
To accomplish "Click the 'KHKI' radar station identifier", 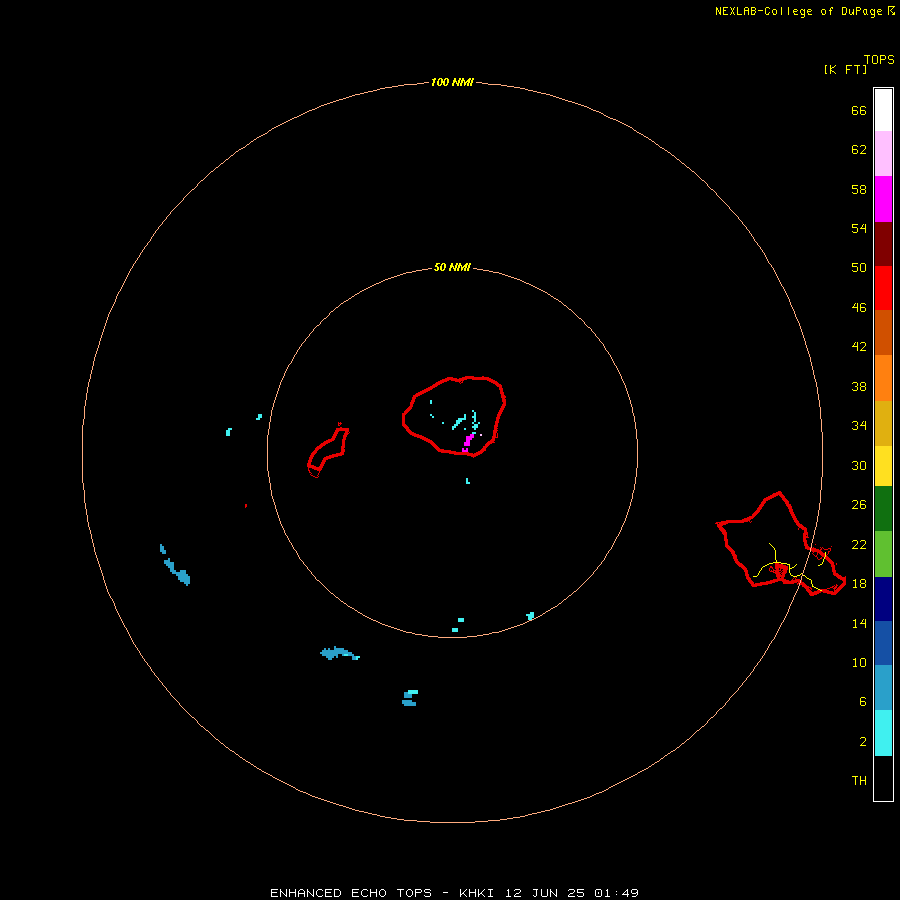I will [476, 893].
